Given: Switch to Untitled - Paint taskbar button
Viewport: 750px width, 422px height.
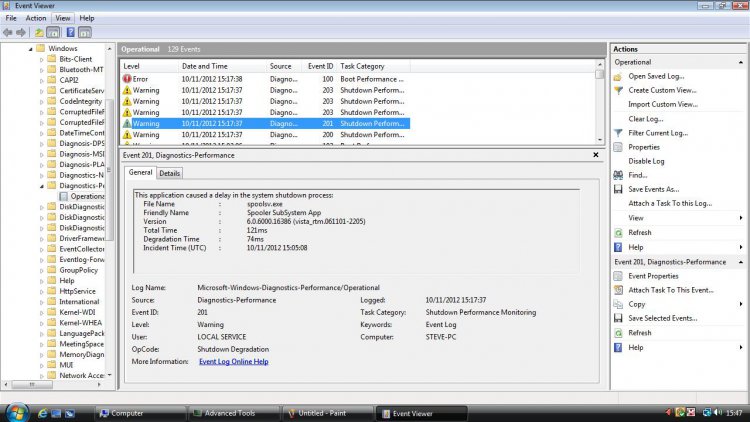Looking at the screenshot, I should point(327,413).
